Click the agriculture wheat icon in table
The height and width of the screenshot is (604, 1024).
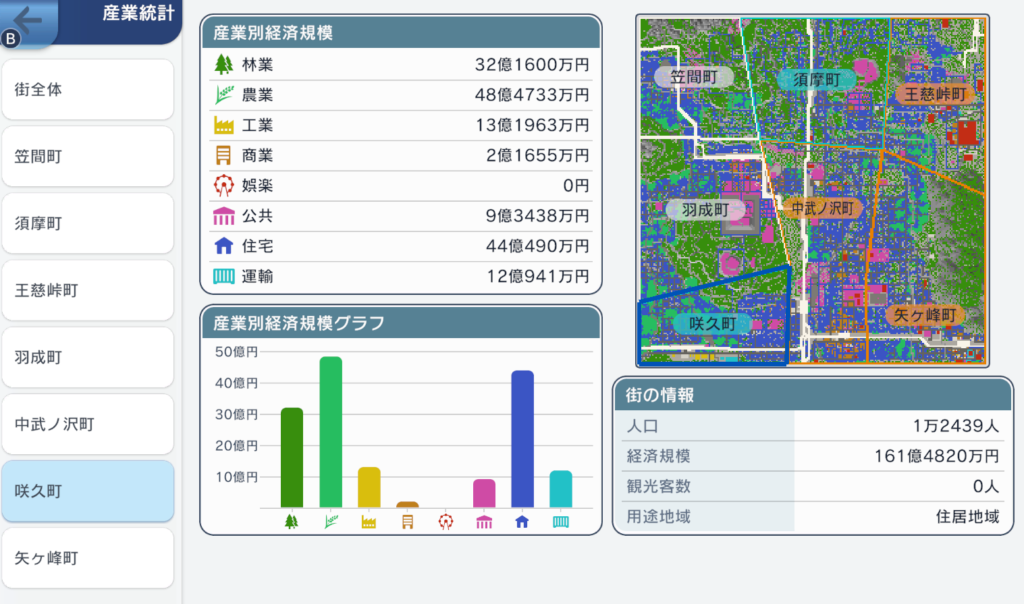point(222,95)
